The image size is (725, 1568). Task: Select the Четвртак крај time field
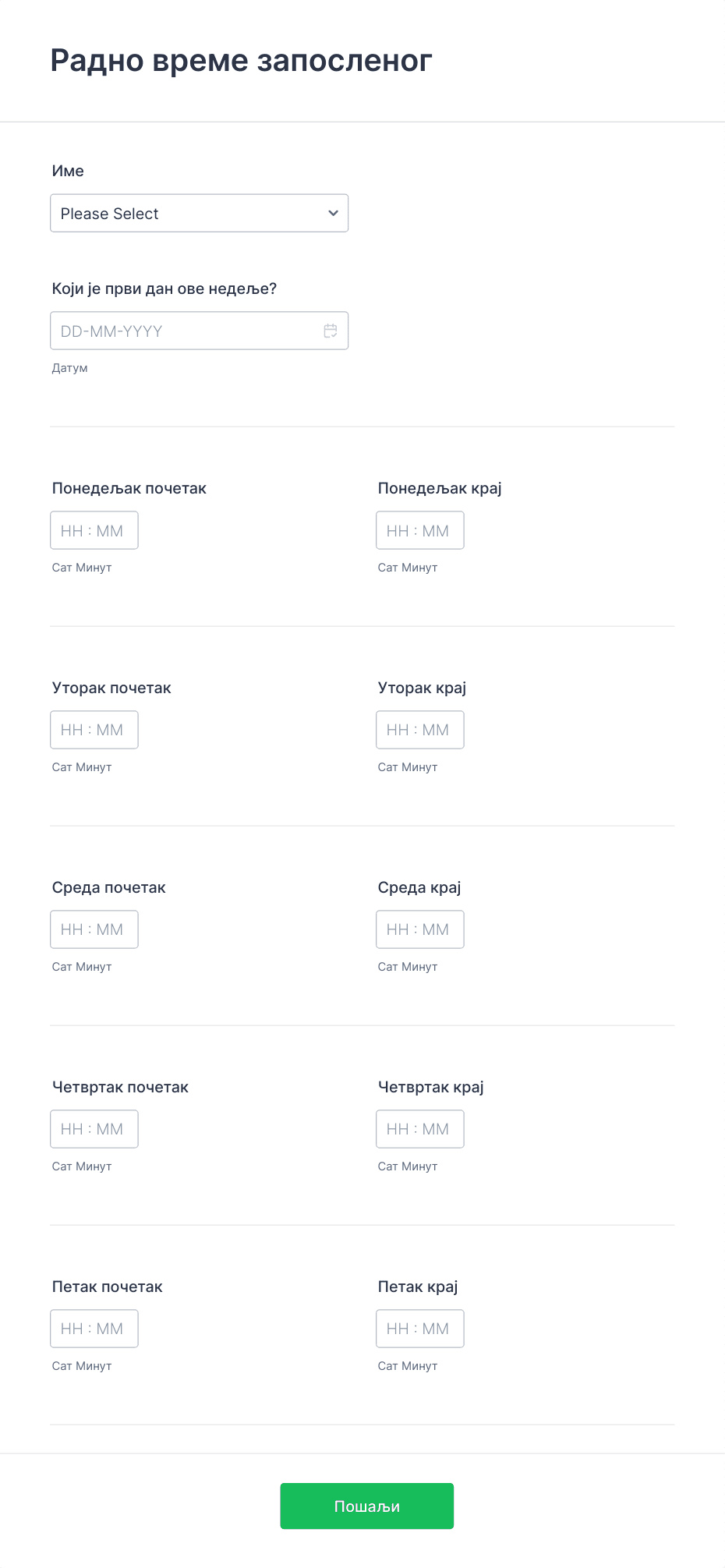coord(420,1129)
